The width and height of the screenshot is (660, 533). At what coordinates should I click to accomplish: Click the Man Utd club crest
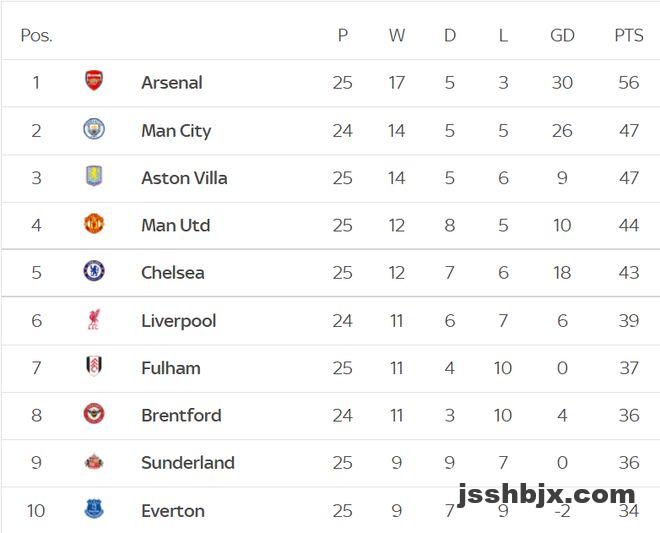click(94, 224)
